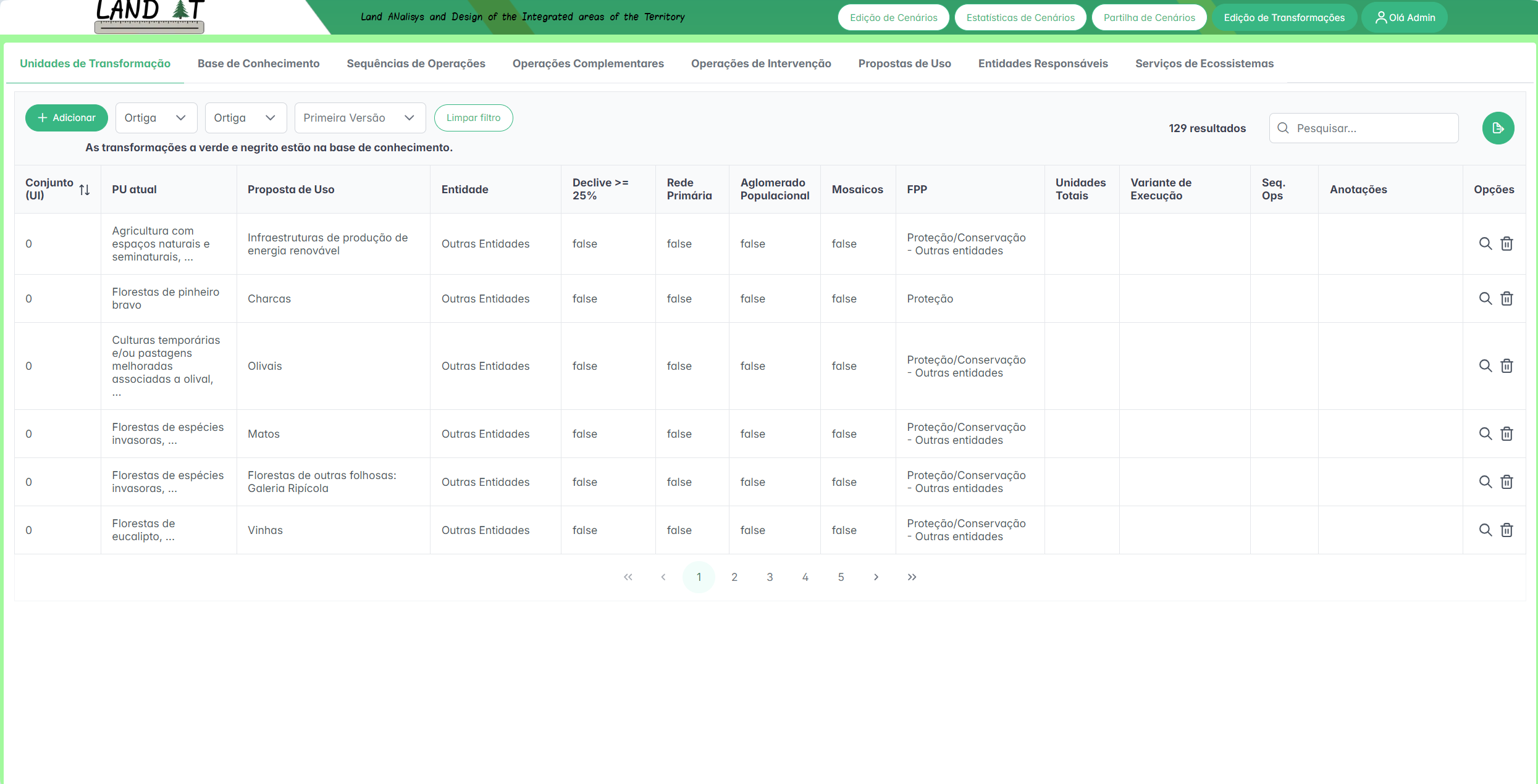View details of the Galeria Ripícola row
Screen dimensions: 1538x784
coord(1485,482)
